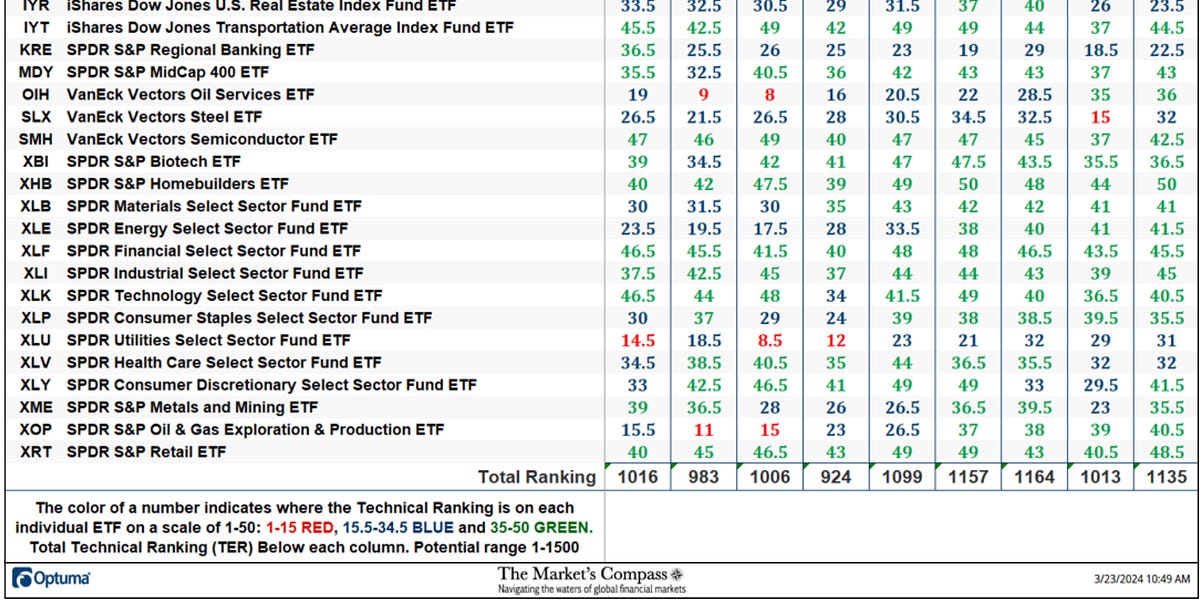The image size is (1200, 600).
Task: Open the XLU ticker symbol
Action: pyautogui.click(x=33, y=340)
